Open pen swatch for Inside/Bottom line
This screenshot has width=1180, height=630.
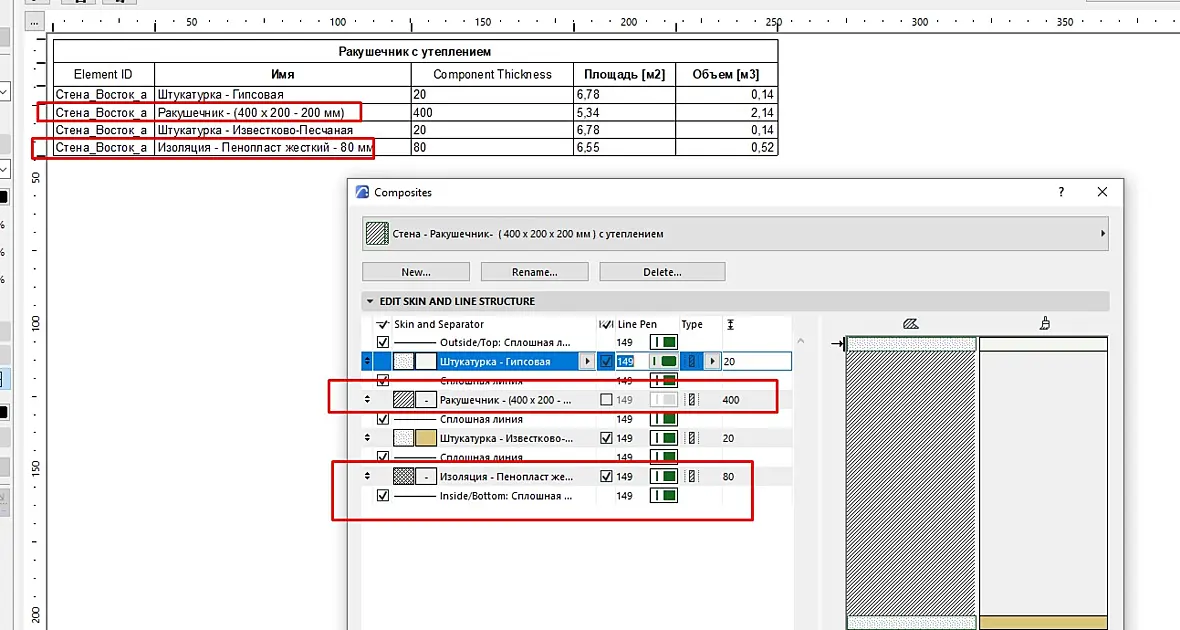pos(664,496)
